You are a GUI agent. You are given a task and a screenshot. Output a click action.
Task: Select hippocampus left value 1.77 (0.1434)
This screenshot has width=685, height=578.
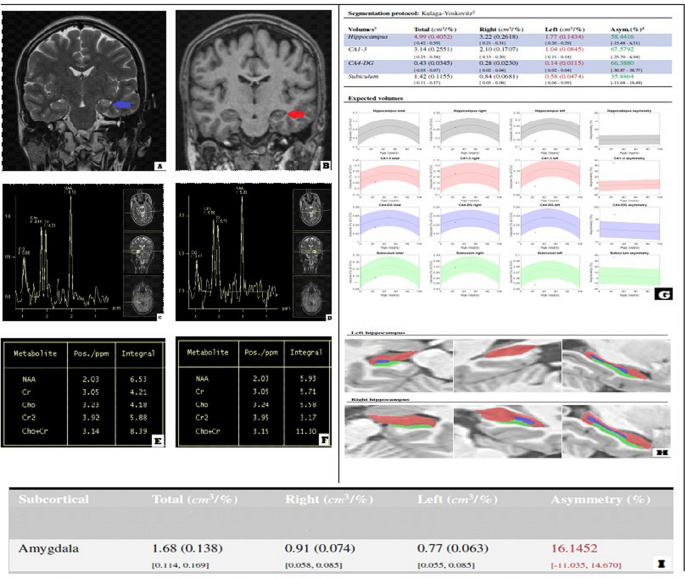(564, 37)
